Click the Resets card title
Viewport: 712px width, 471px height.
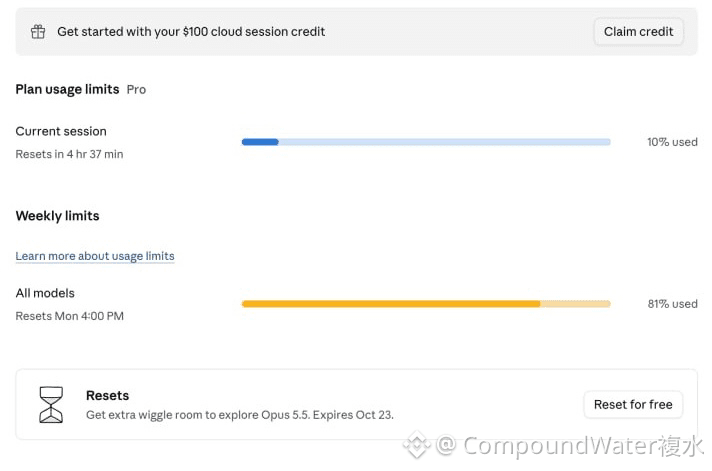108,396
